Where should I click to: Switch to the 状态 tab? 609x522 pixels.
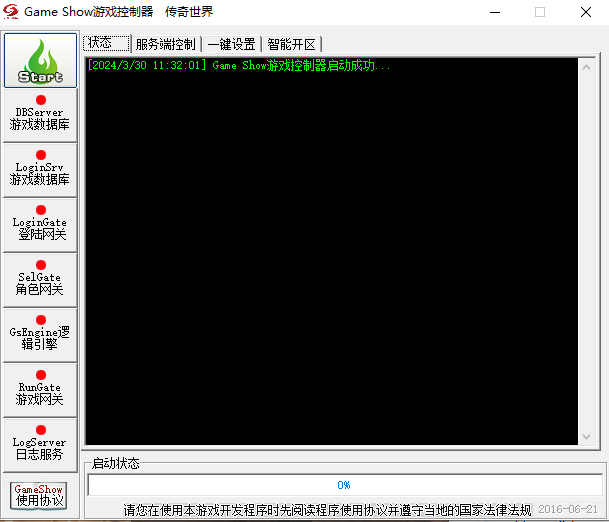click(x=106, y=43)
